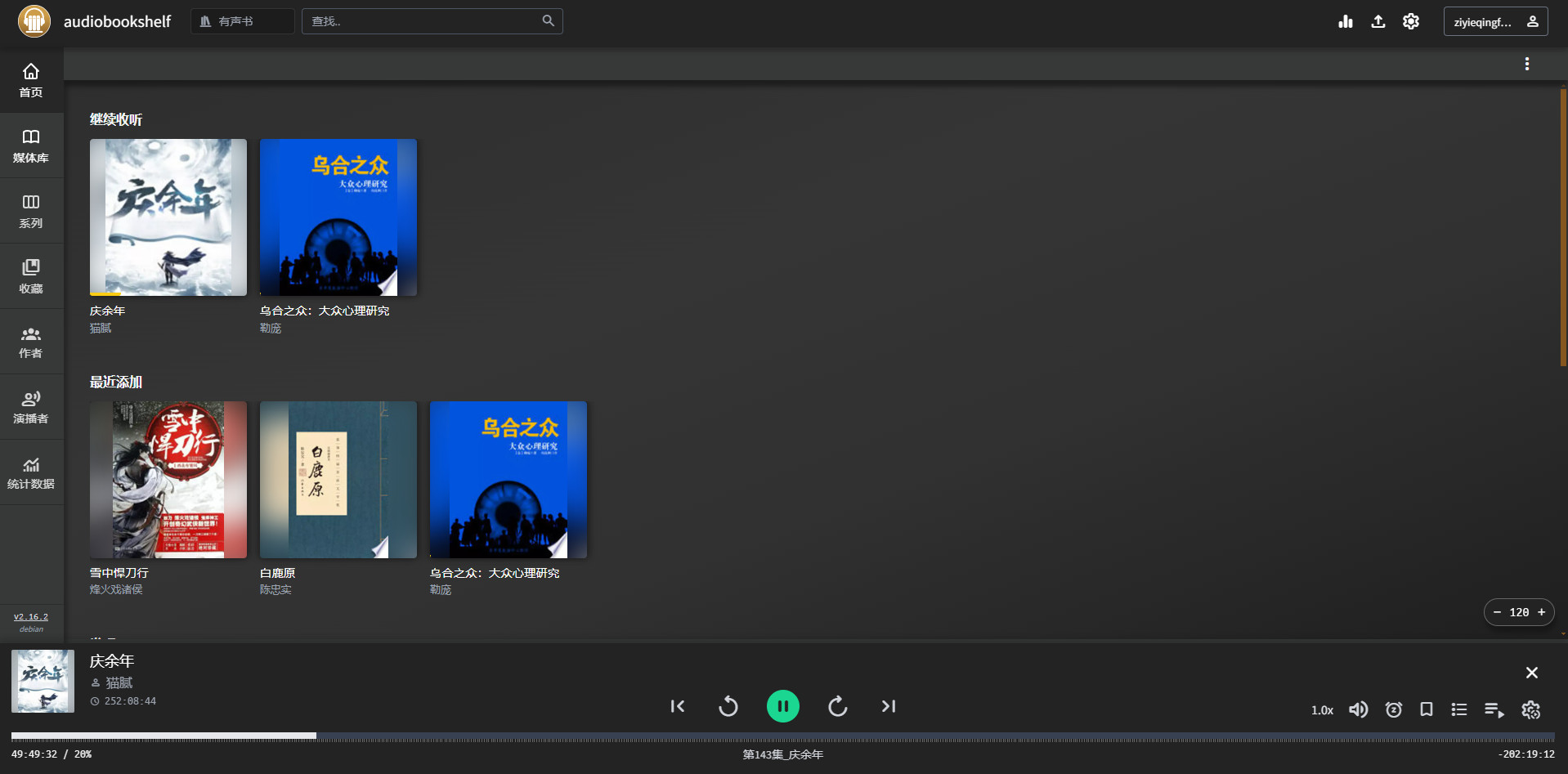Screen dimensions: 1568x774
Task: Open 系列 series in sidebar
Action: 31,211
